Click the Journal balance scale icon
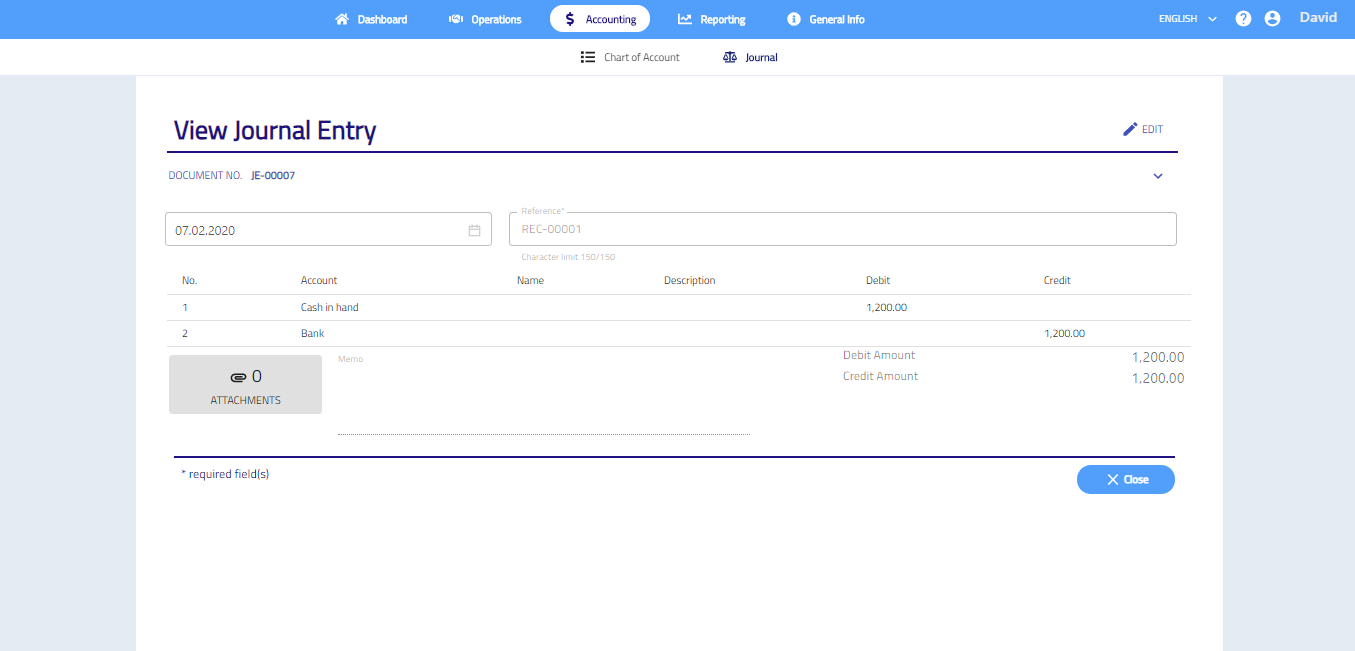Viewport: 1355px width, 651px height. tap(729, 57)
